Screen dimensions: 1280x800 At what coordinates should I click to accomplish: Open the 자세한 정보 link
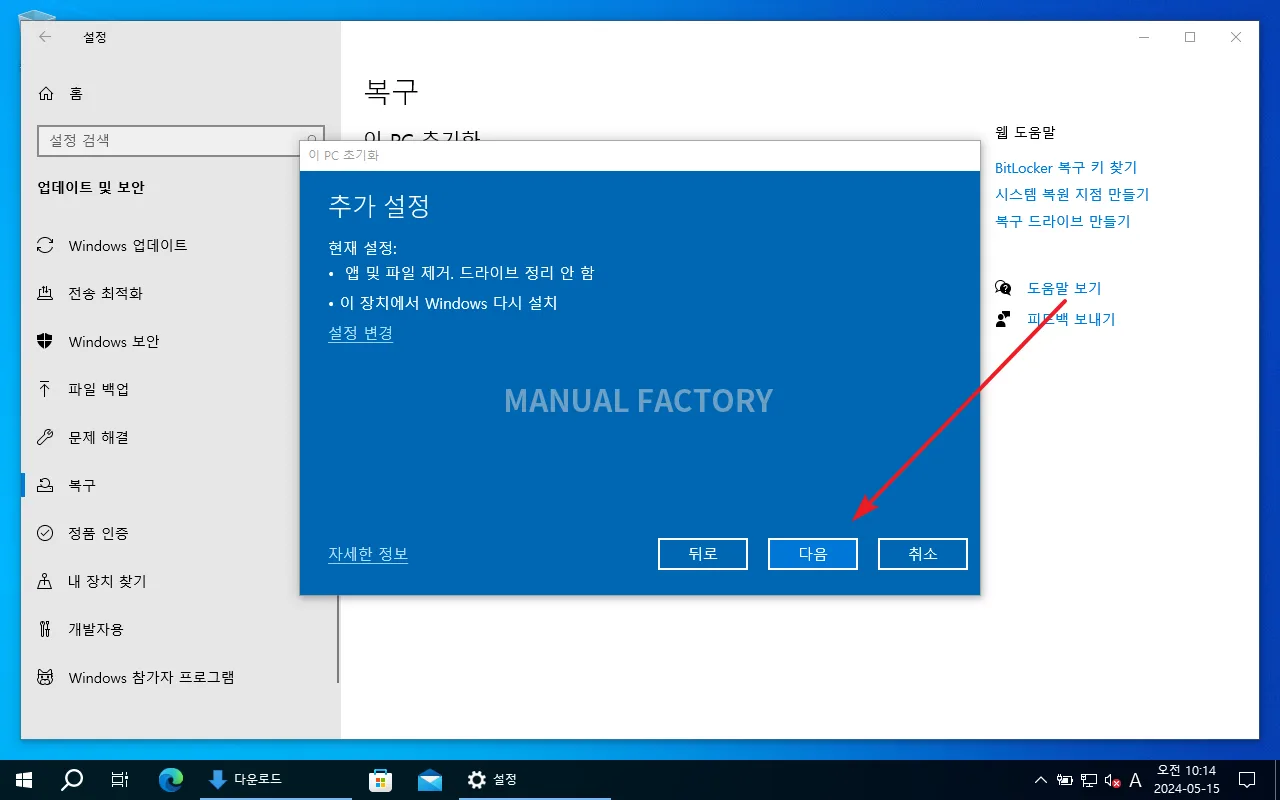368,554
